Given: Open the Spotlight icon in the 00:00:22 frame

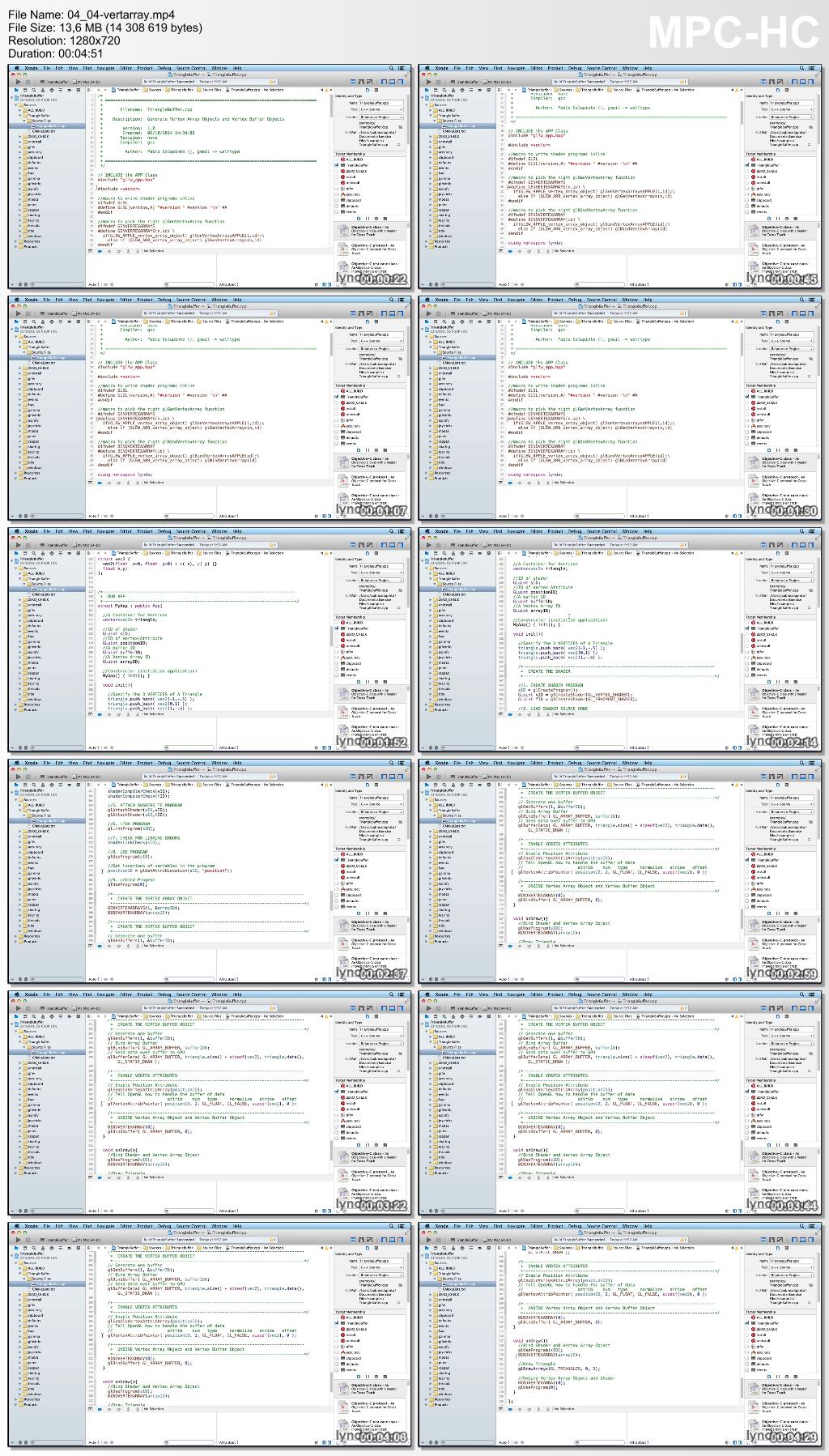Looking at the screenshot, I should 392,68.
